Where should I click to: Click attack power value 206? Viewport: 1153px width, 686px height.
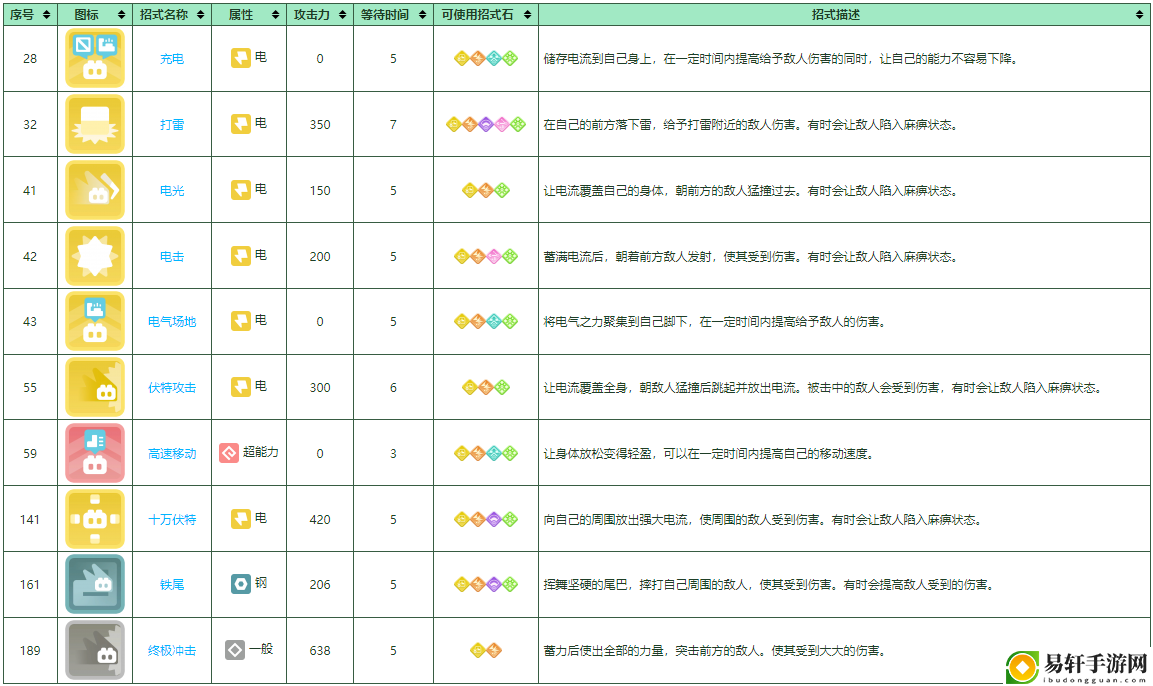[x=320, y=585]
